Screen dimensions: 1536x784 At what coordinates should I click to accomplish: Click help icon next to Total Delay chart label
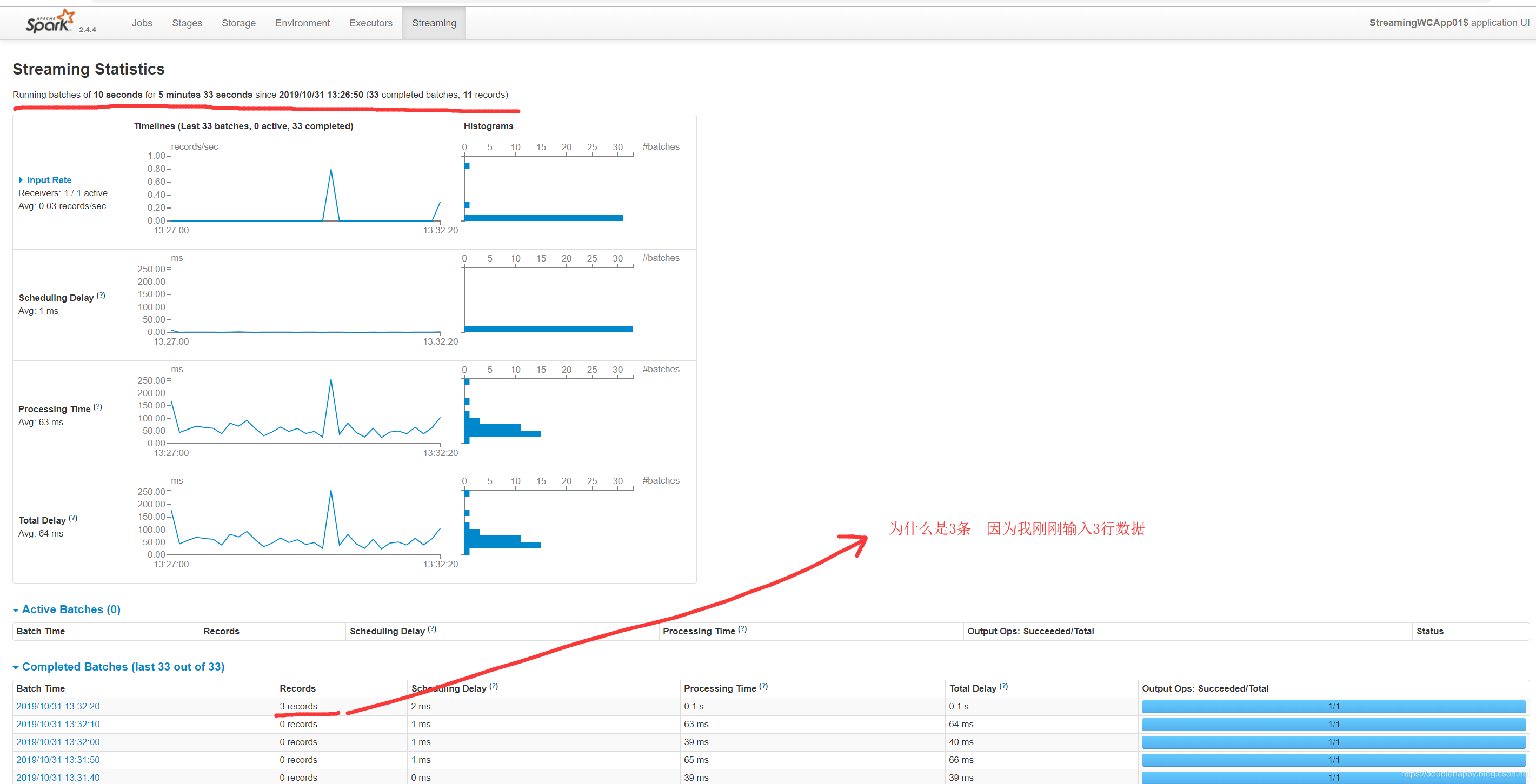click(73, 518)
